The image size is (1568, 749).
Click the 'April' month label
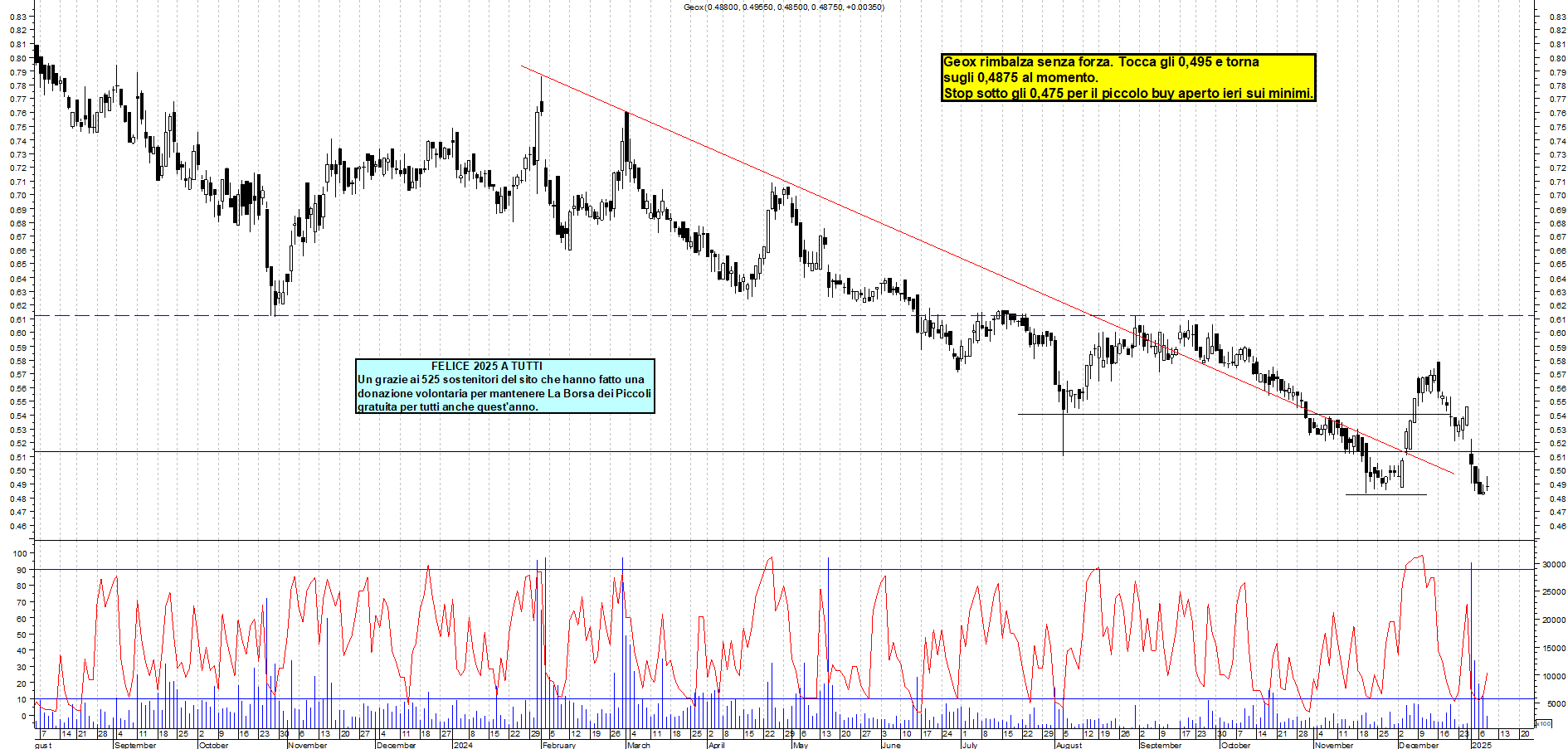coord(717,745)
